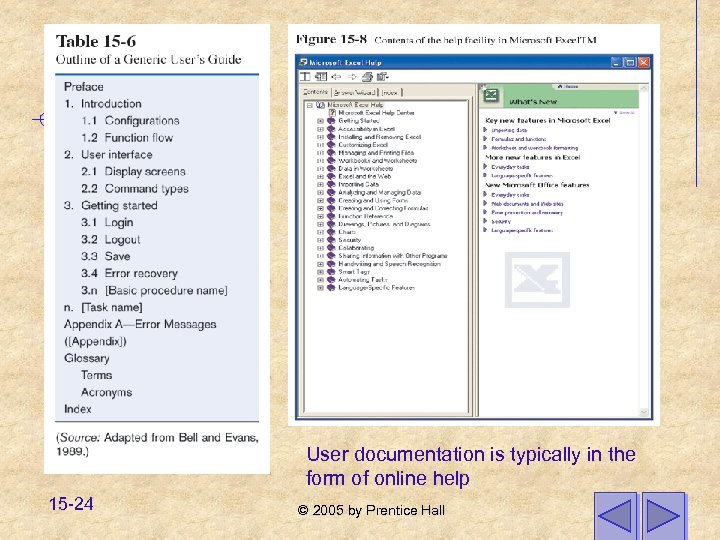Open the Formulas and functions link
This screenshot has height=540, width=720.
click(x=518, y=139)
